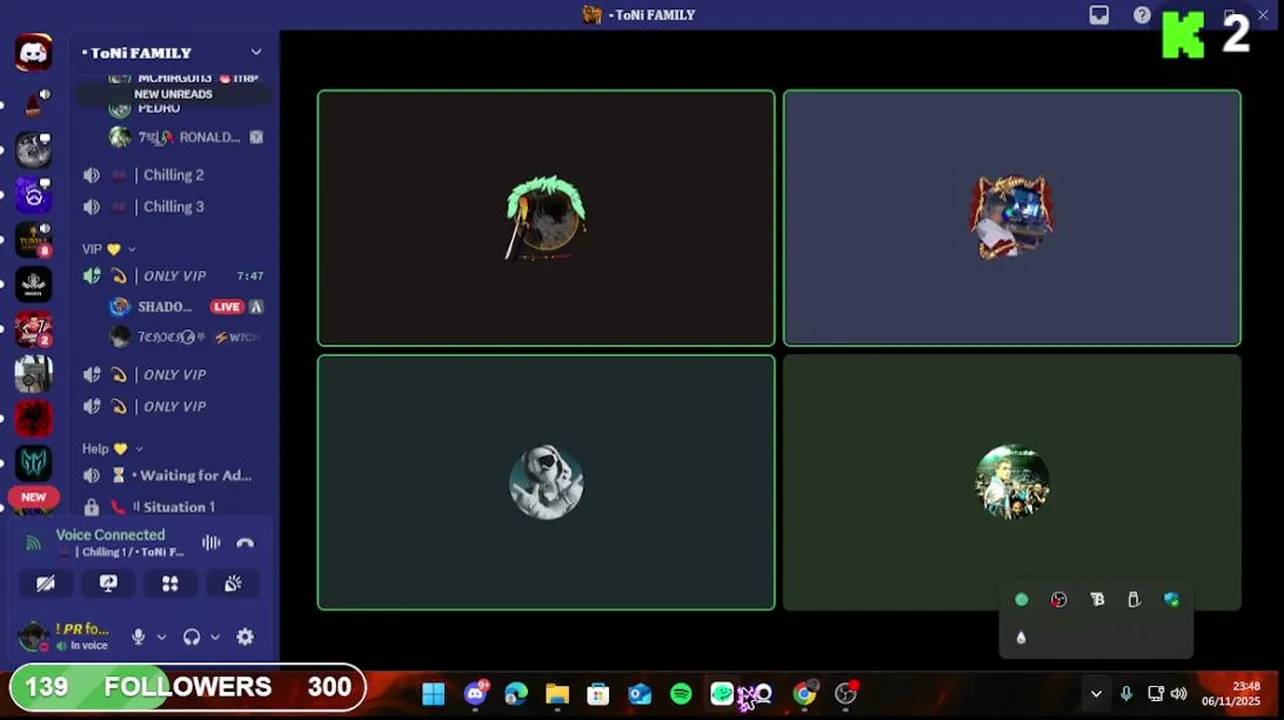Open the soundboard in voice panel
The width and height of the screenshot is (1284, 720).
[233, 584]
